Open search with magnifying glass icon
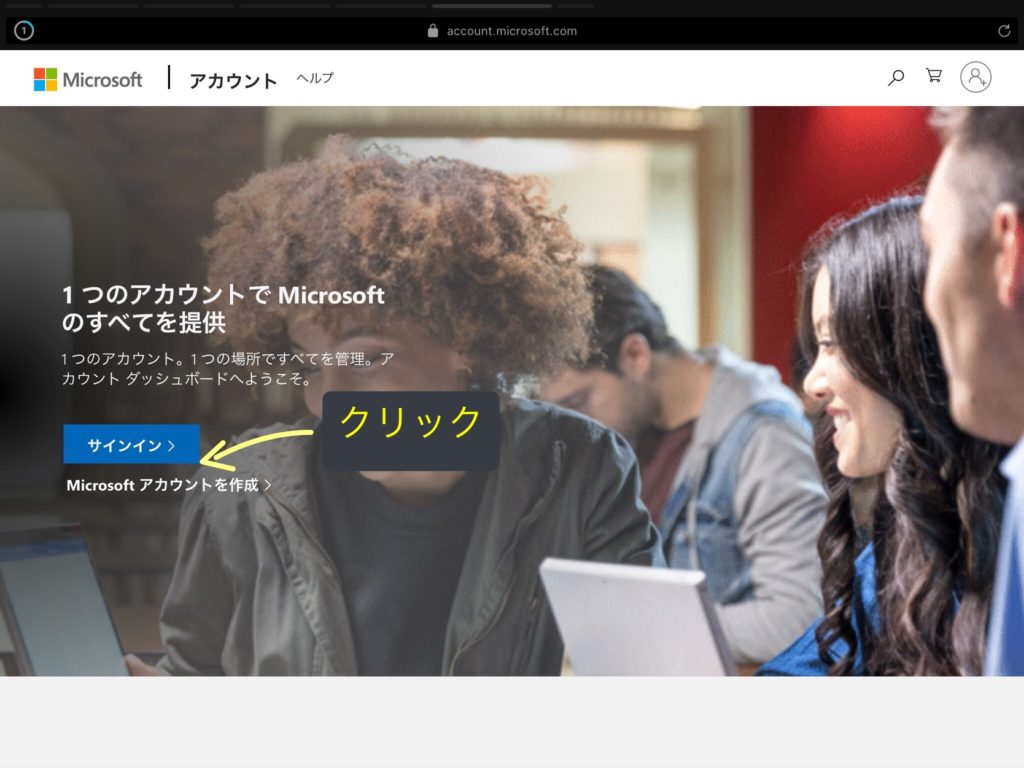 (896, 77)
